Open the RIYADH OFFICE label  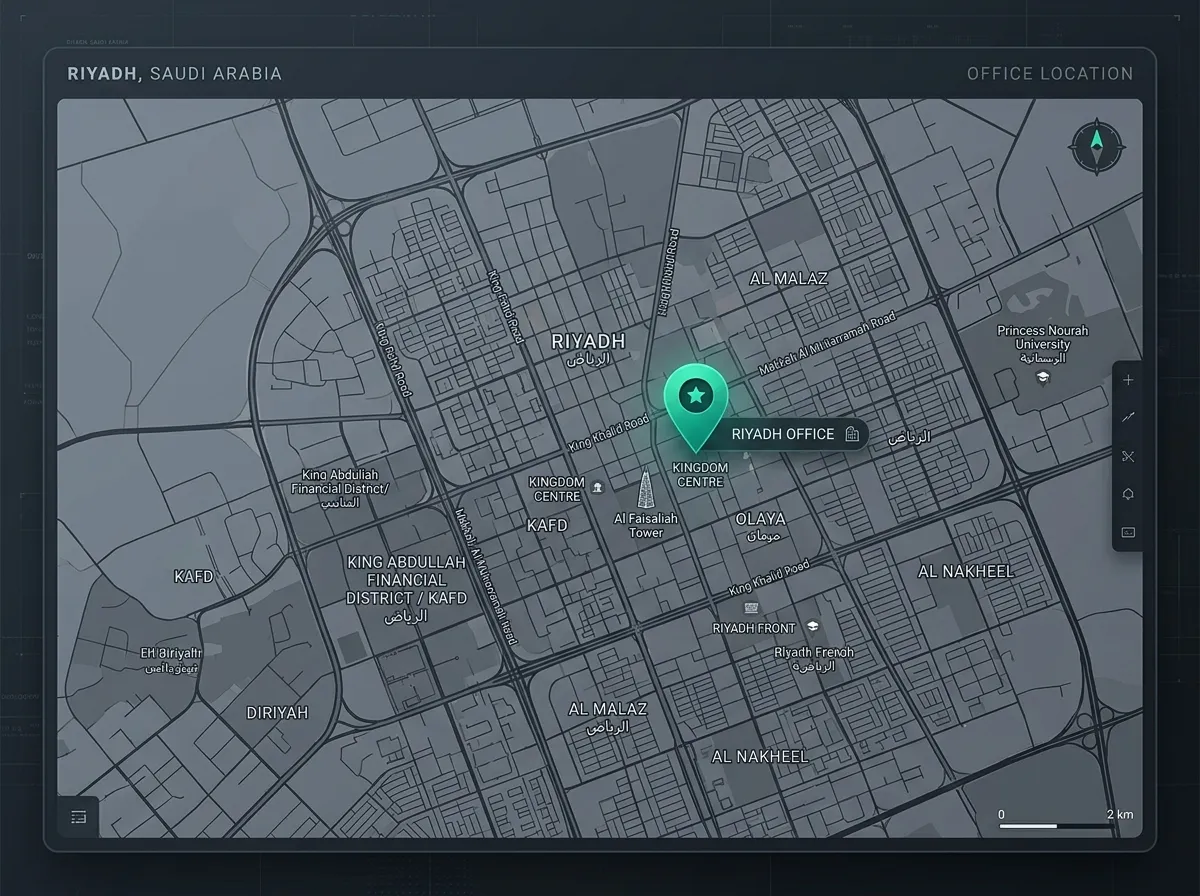pyautogui.click(x=783, y=434)
